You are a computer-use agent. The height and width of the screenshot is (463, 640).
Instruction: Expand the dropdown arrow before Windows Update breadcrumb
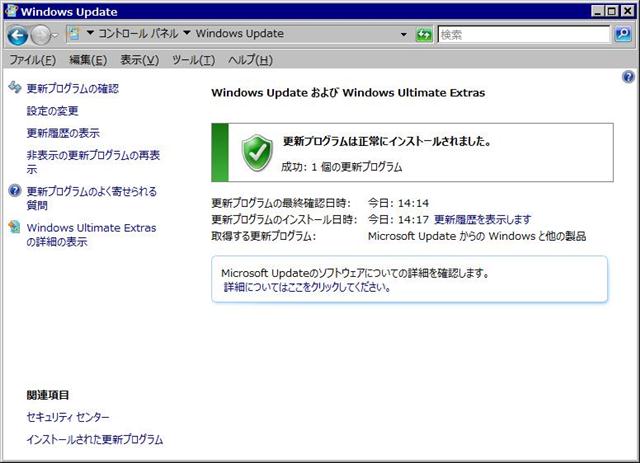tap(187, 33)
